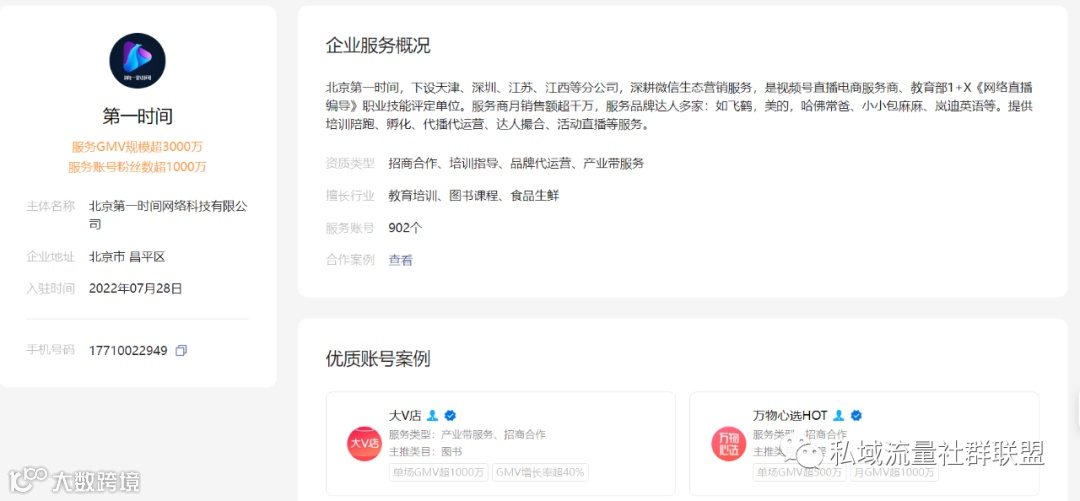Click the GMV增长率超40% tag
This screenshot has width=1080, height=501.
[x=540, y=473]
